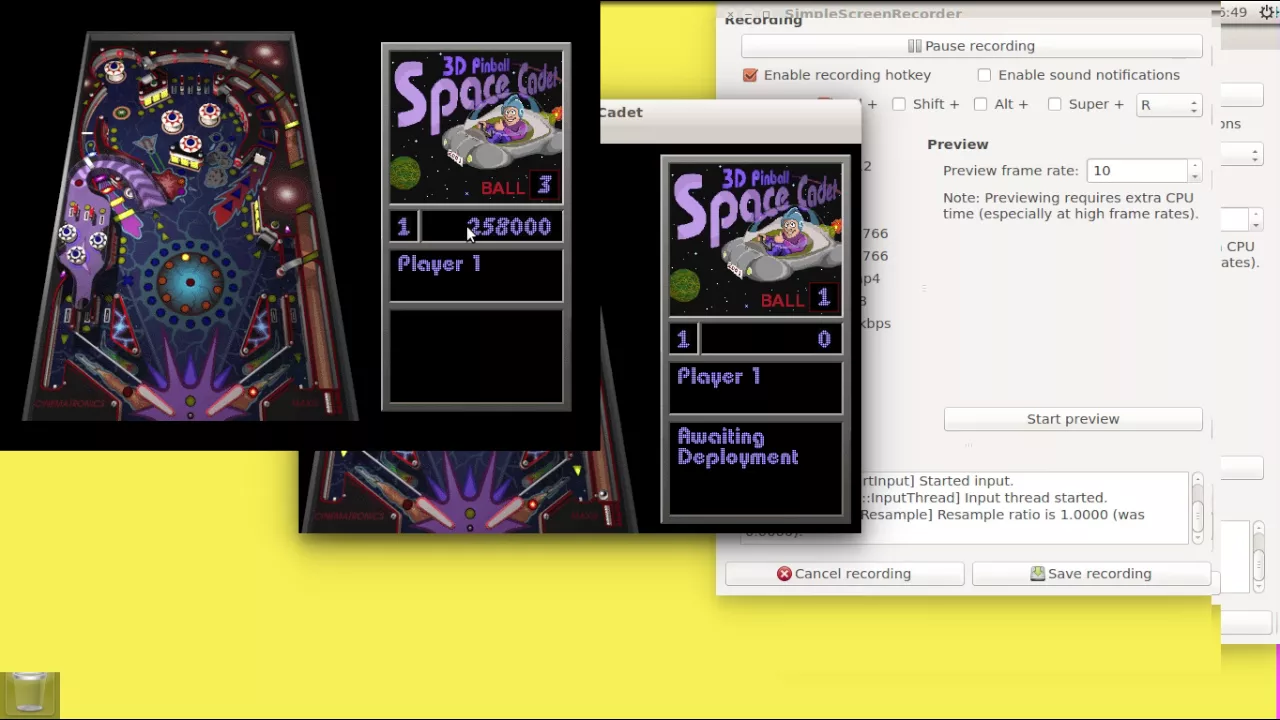Viewport: 1280px width, 720px height.
Task: Click the log scrollbar up arrow
Action: pos(1197,480)
